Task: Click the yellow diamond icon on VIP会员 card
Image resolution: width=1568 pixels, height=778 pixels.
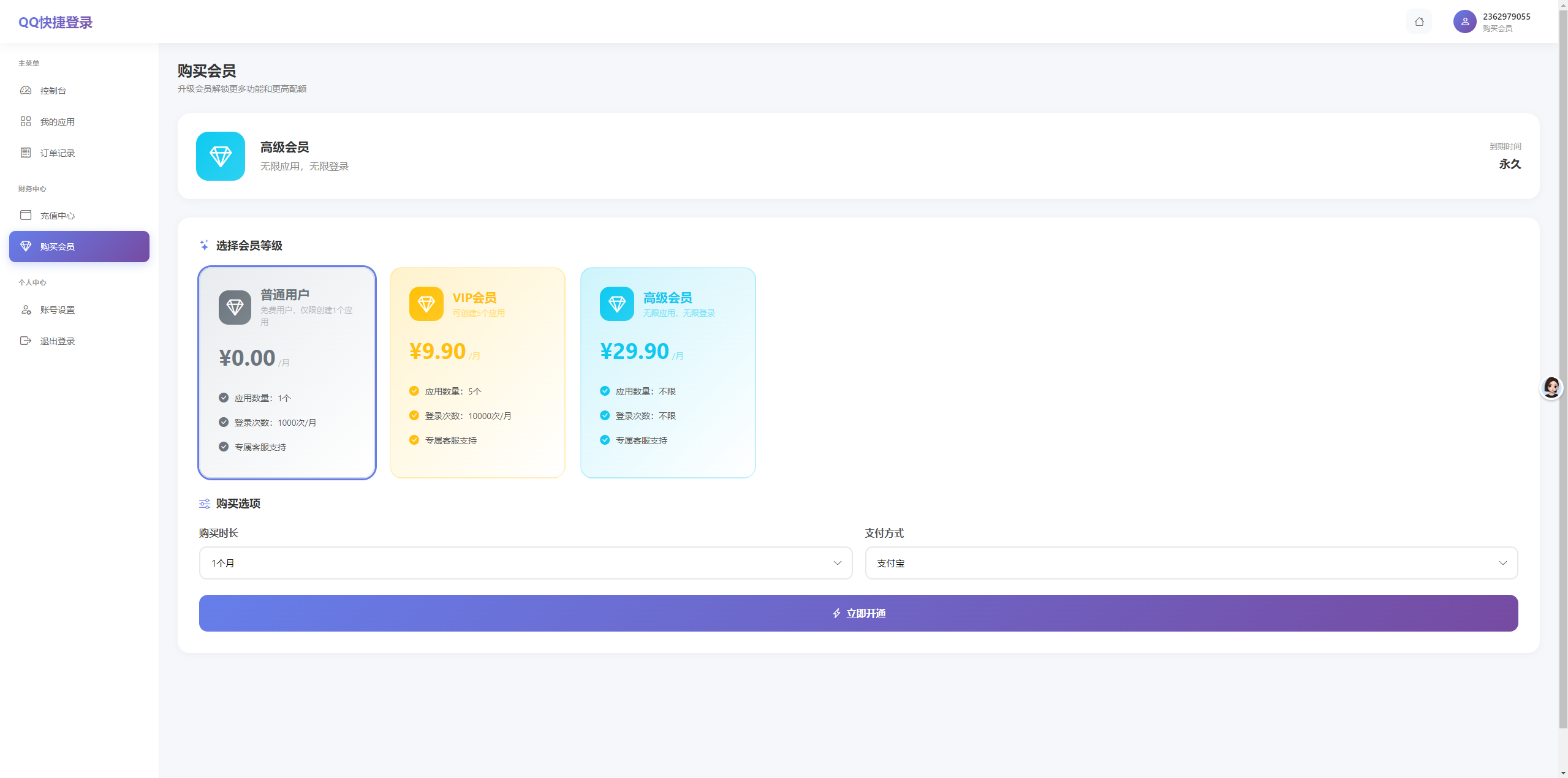Action: click(426, 304)
